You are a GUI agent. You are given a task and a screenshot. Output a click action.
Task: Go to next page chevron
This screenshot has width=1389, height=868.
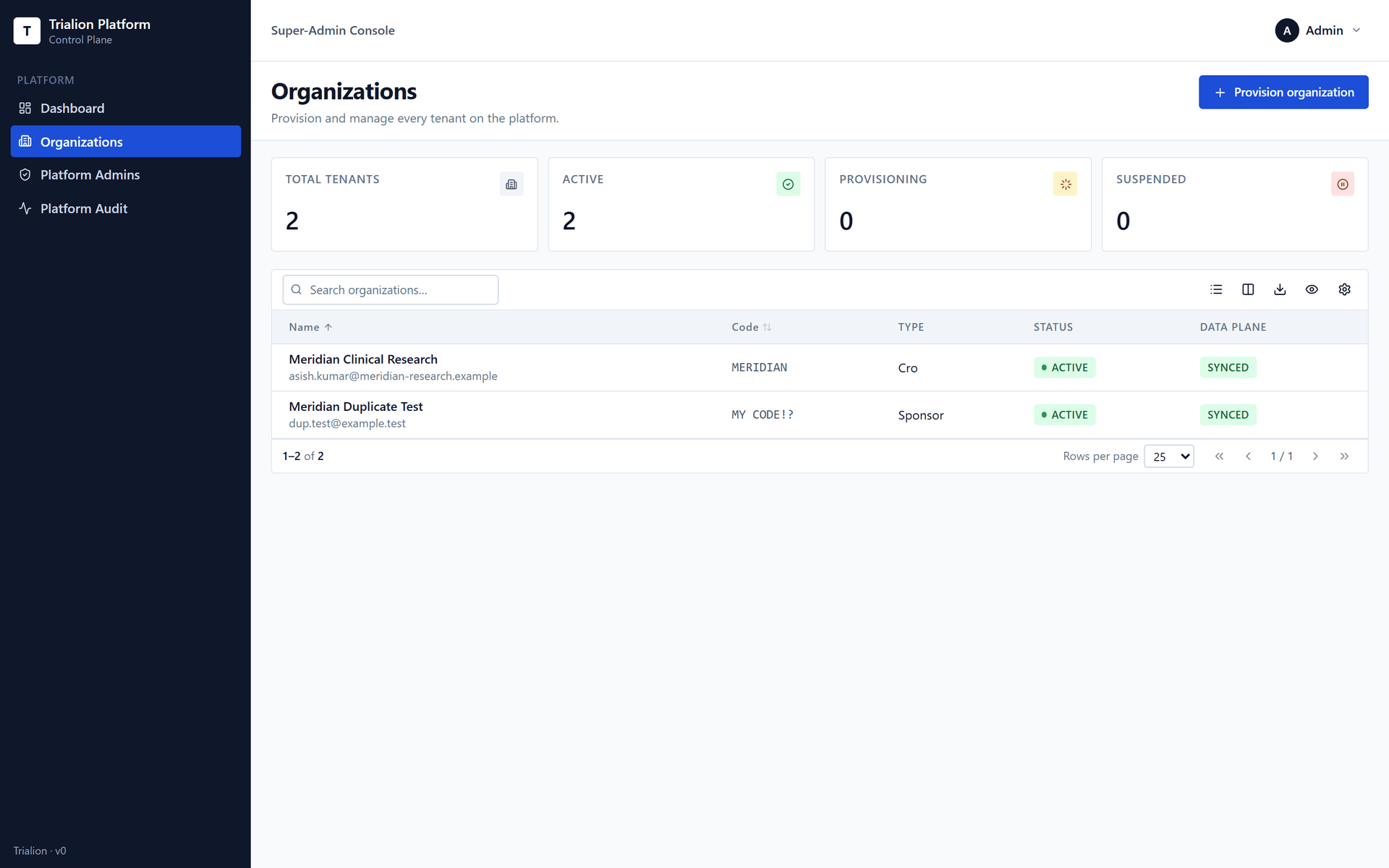point(1315,456)
